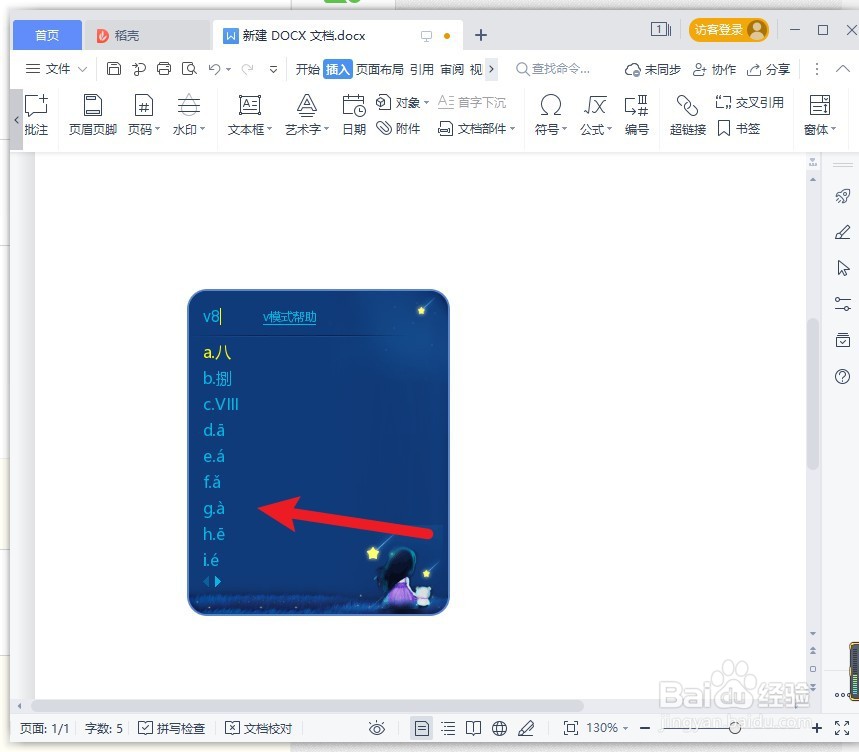The height and width of the screenshot is (752, 859).
Task: Click 协作 collaborate button
Action: coord(714,70)
